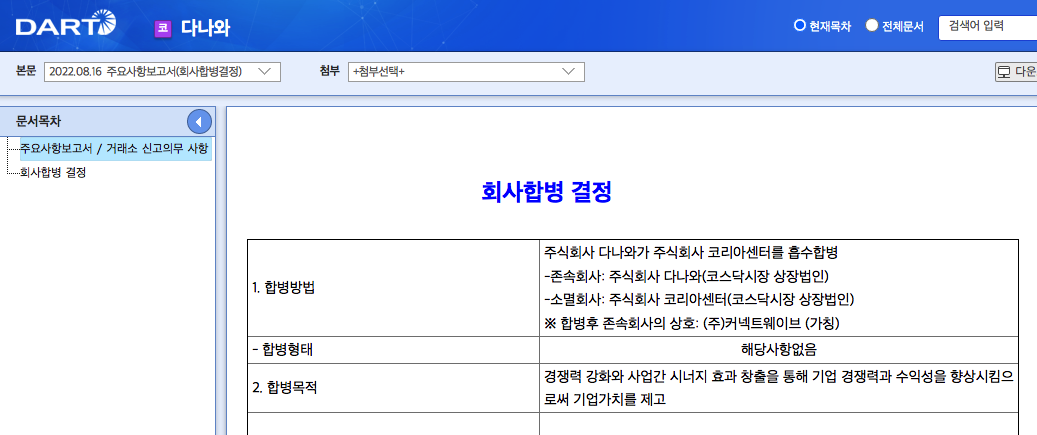The height and width of the screenshot is (435, 1037).
Task: Click the DART logo
Action: pos(65,24)
